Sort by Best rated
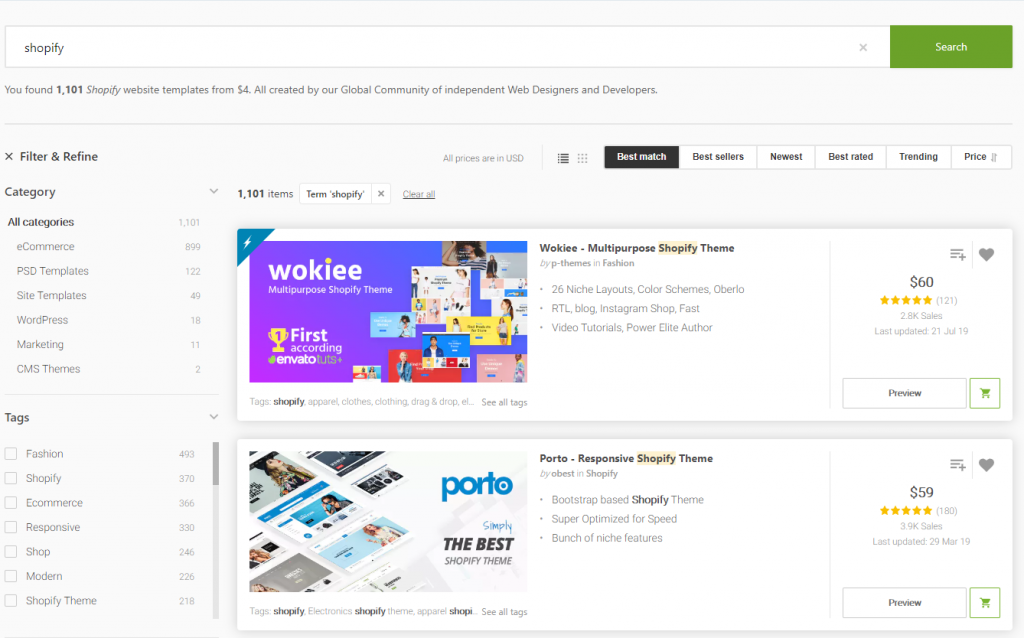 pos(850,157)
